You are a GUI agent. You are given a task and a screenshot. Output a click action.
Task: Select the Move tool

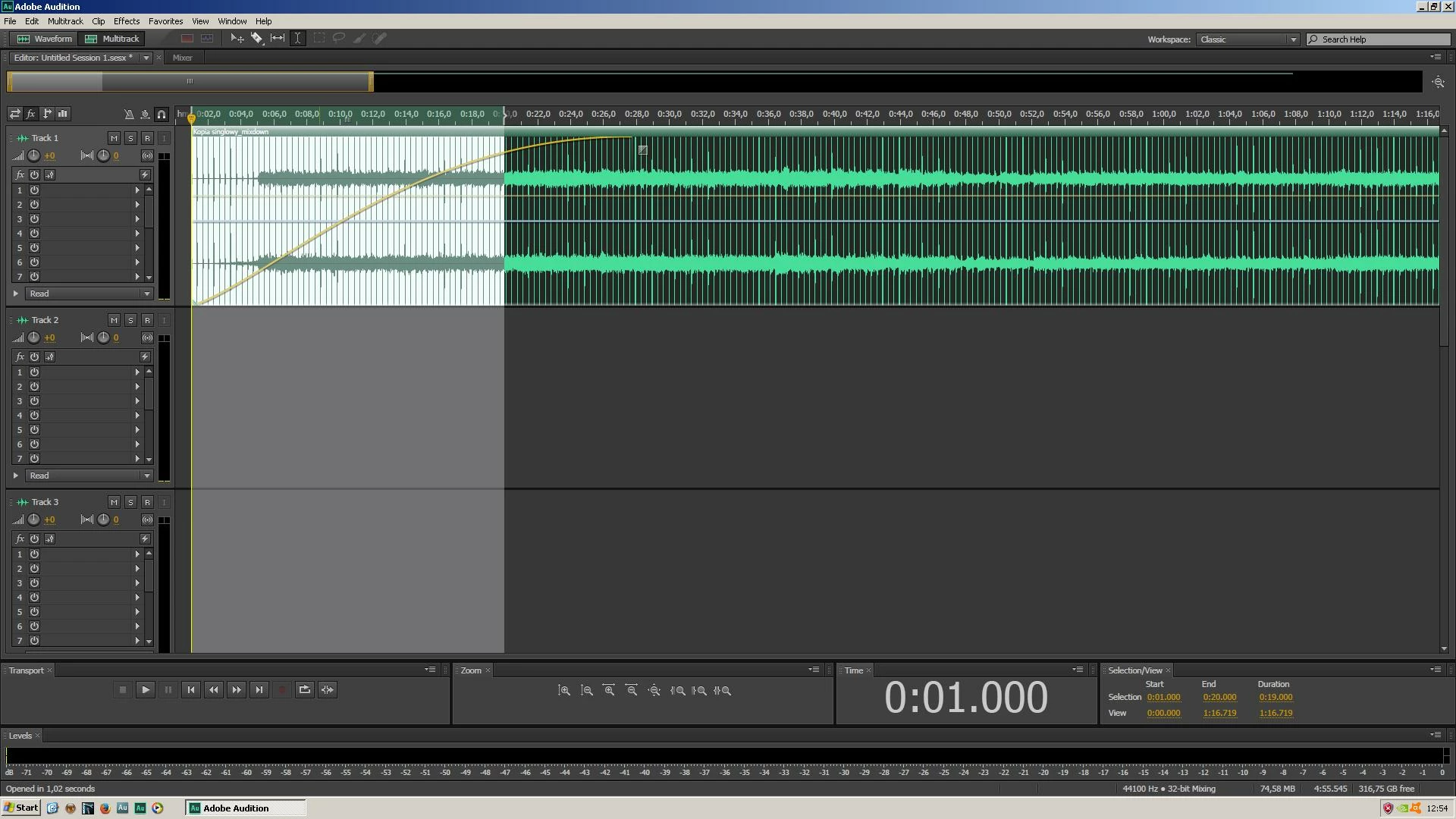coord(237,39)
